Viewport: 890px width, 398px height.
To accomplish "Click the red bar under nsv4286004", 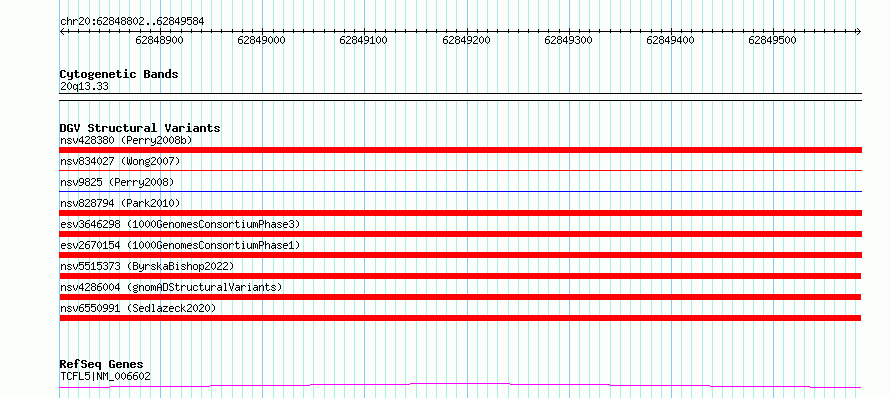I will tap(460, 297).
